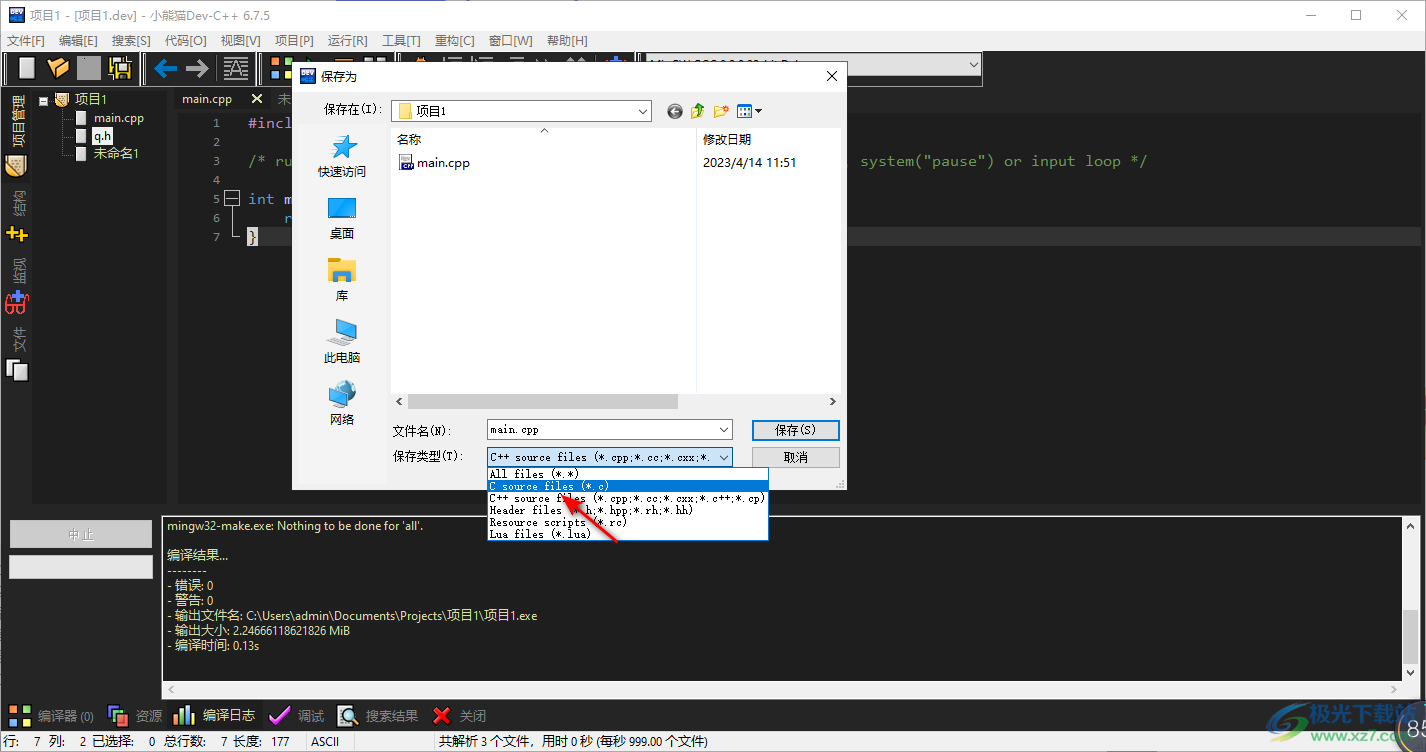Click the Open file folder toolbar icon
This screenshot has width=1426, height=752.
pyautogui.click(x=58, y=68)
